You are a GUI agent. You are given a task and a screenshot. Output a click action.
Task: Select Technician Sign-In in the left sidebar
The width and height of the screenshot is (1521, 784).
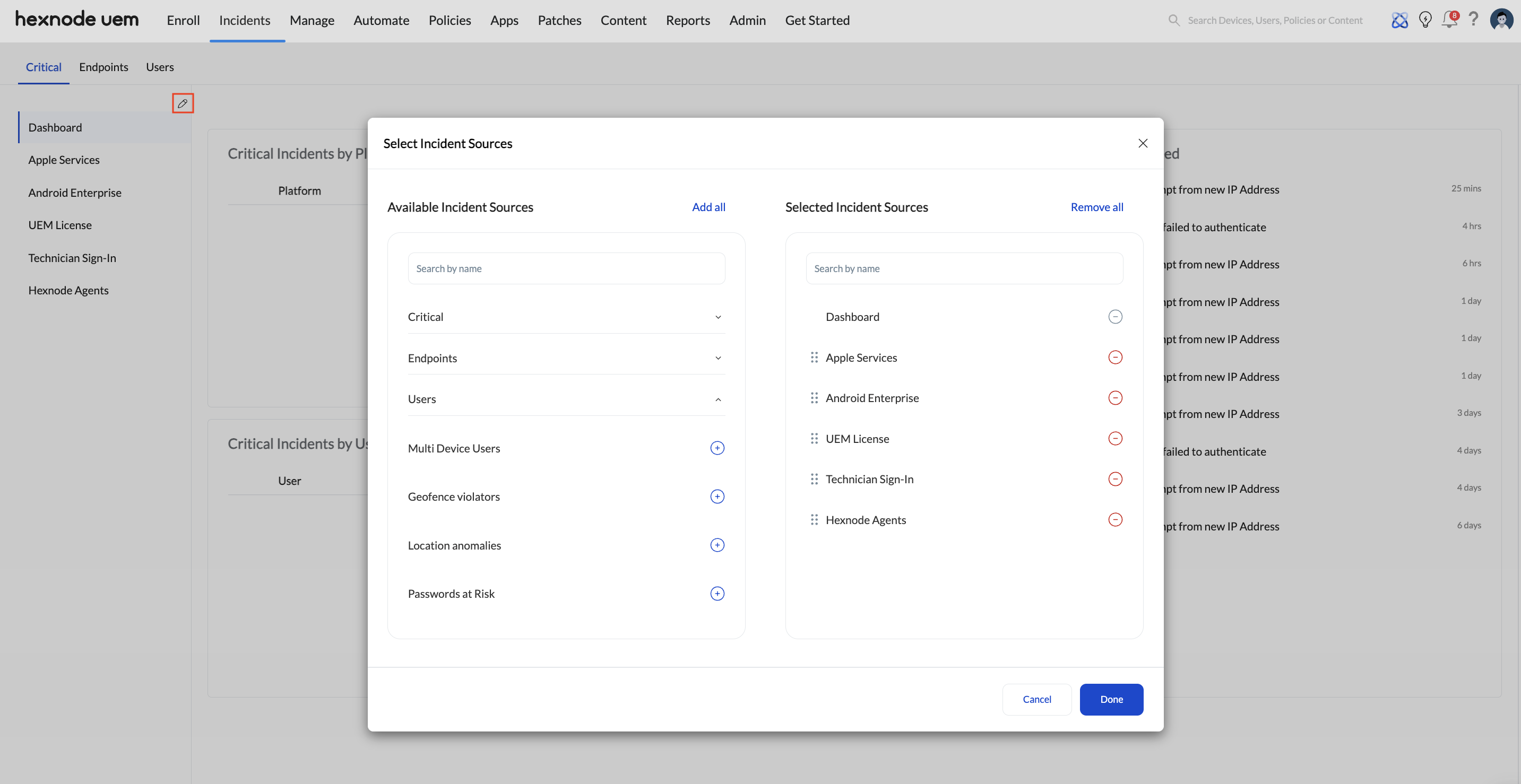[x=72, y=258]
